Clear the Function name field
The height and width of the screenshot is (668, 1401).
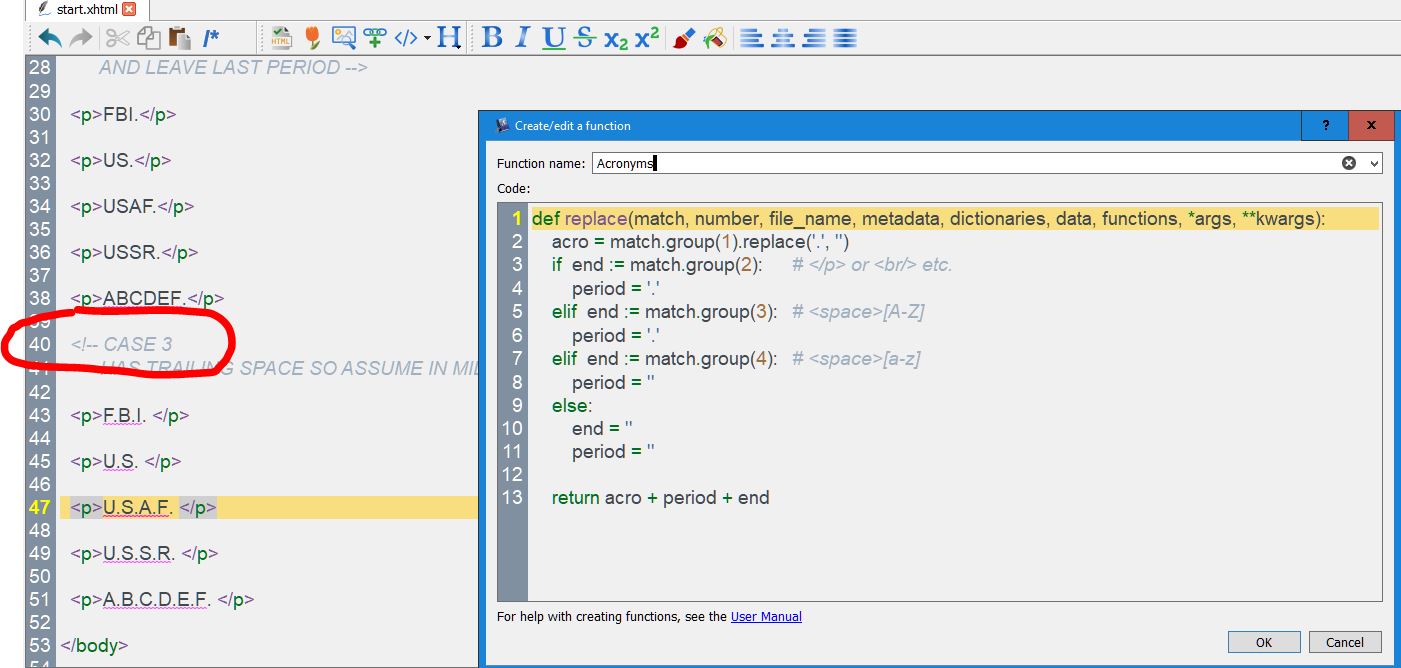tap(1349, 163)
